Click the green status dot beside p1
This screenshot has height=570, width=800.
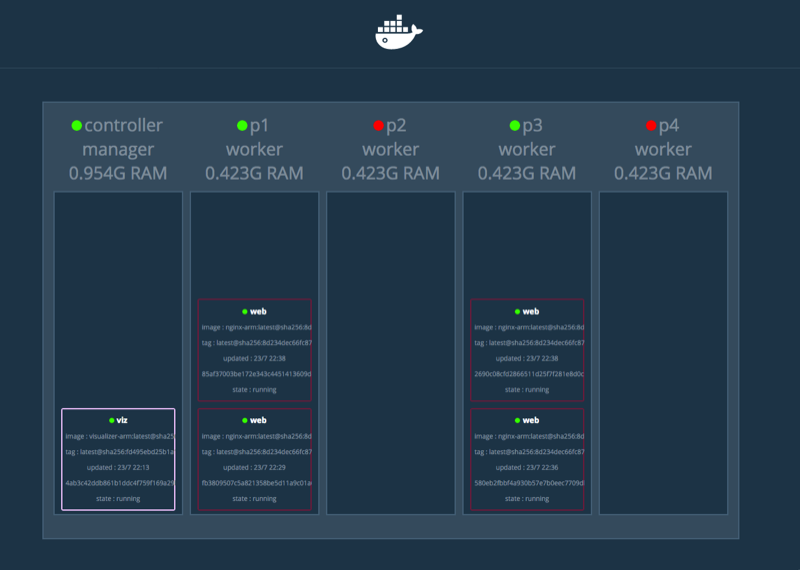(x=242, y=126)
